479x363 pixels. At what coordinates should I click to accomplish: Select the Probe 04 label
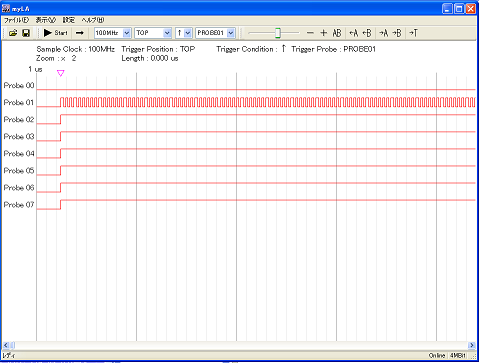(19, 154)
